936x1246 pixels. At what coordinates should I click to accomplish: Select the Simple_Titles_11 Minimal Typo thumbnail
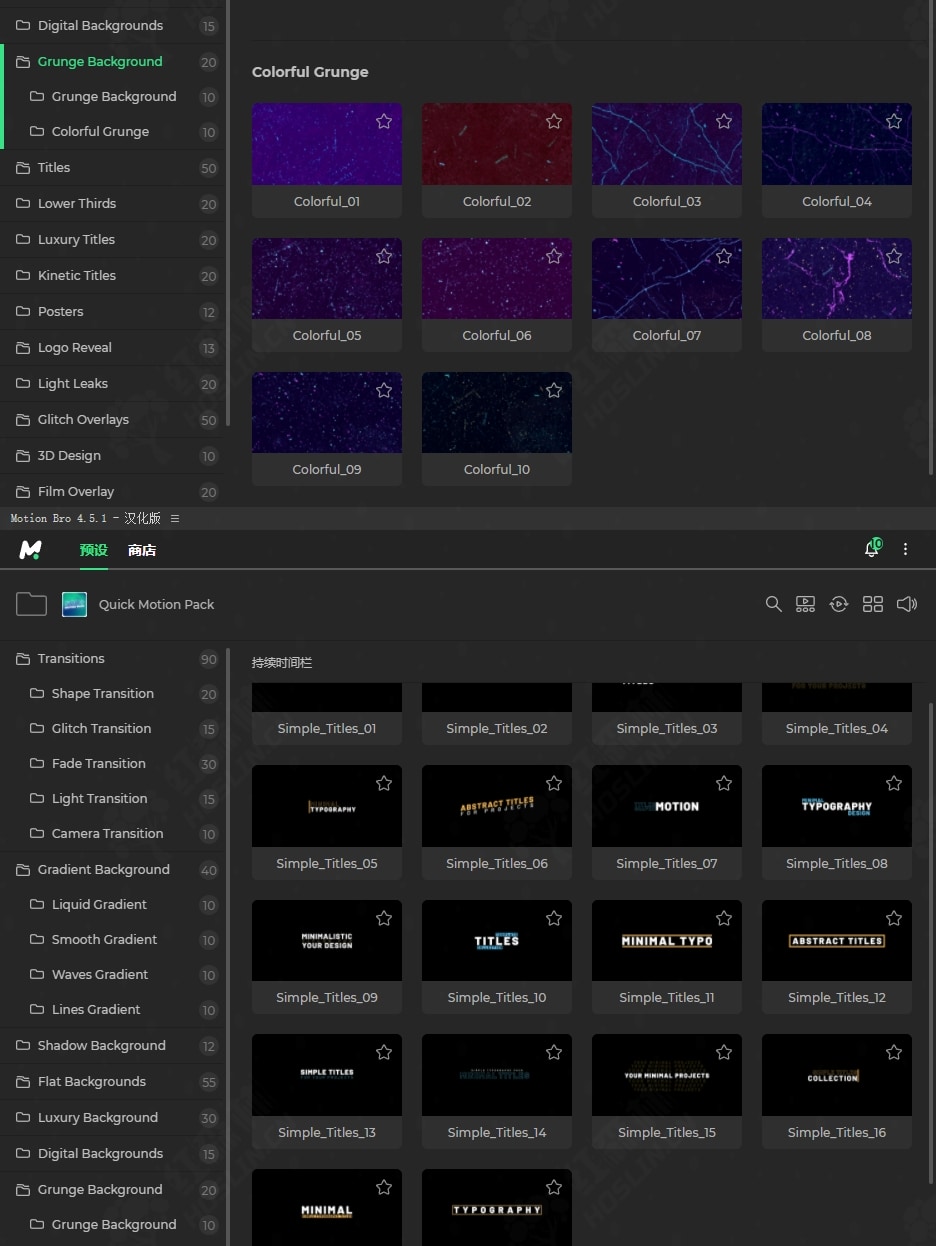tap(667, 940)
